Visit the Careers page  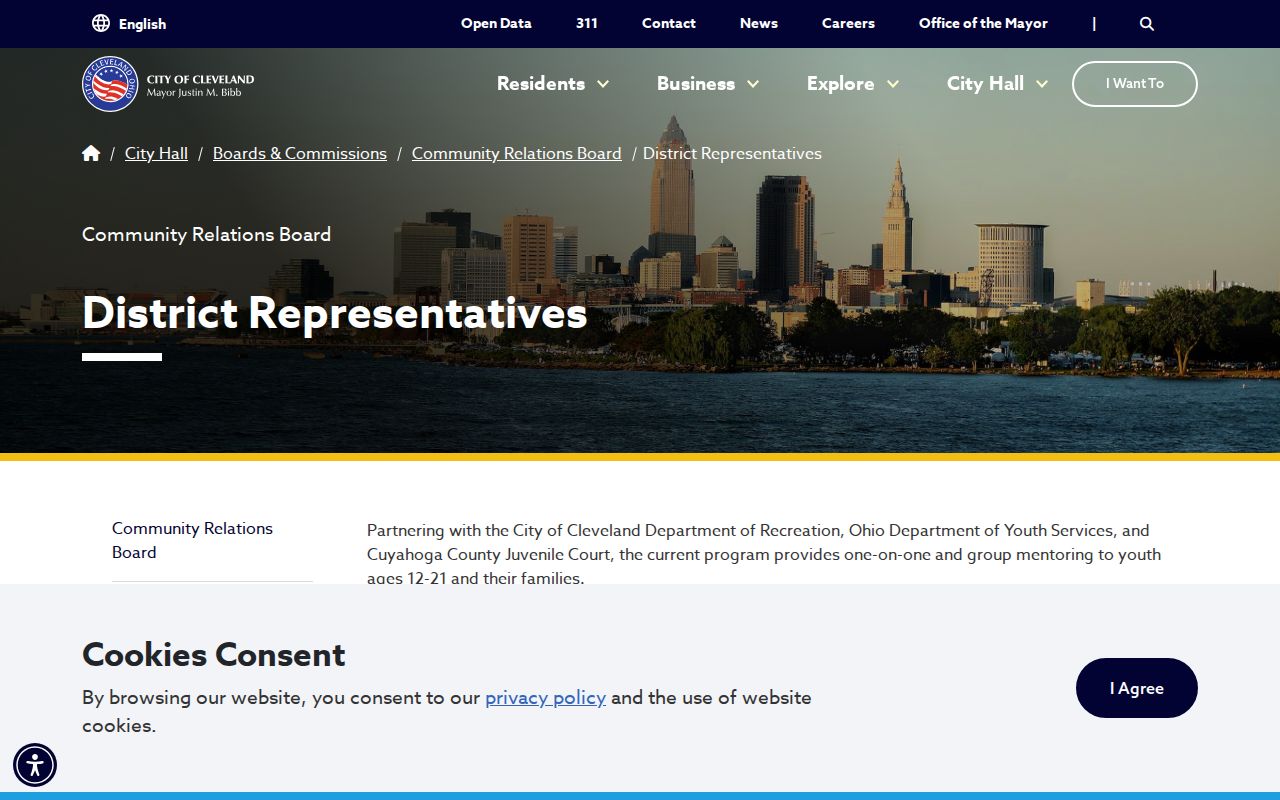(848, 23)
